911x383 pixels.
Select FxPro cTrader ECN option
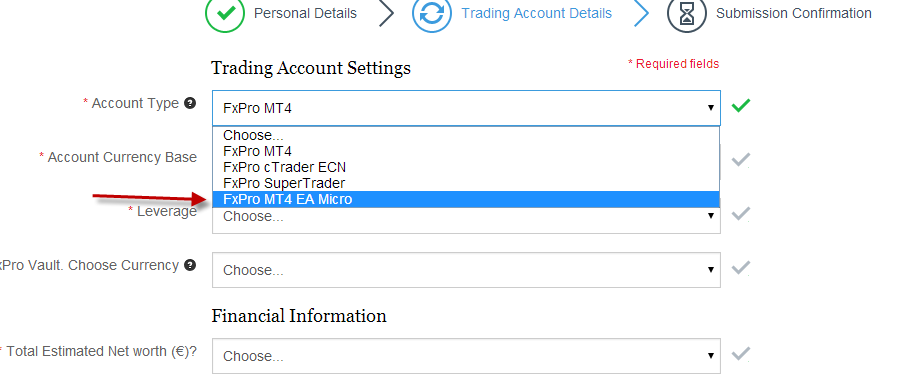[466, 167]
